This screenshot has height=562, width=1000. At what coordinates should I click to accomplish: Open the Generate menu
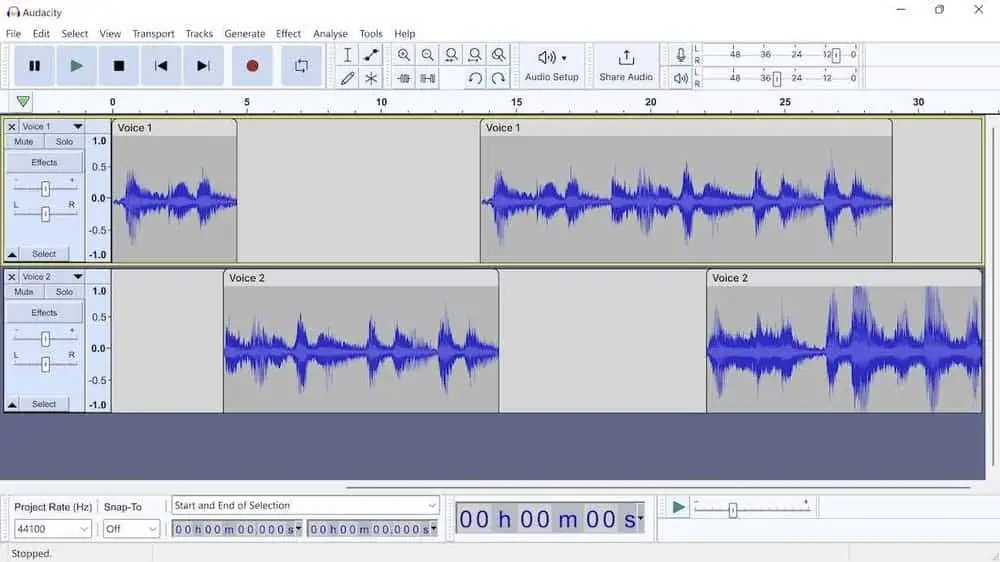[x=244, y=33]
